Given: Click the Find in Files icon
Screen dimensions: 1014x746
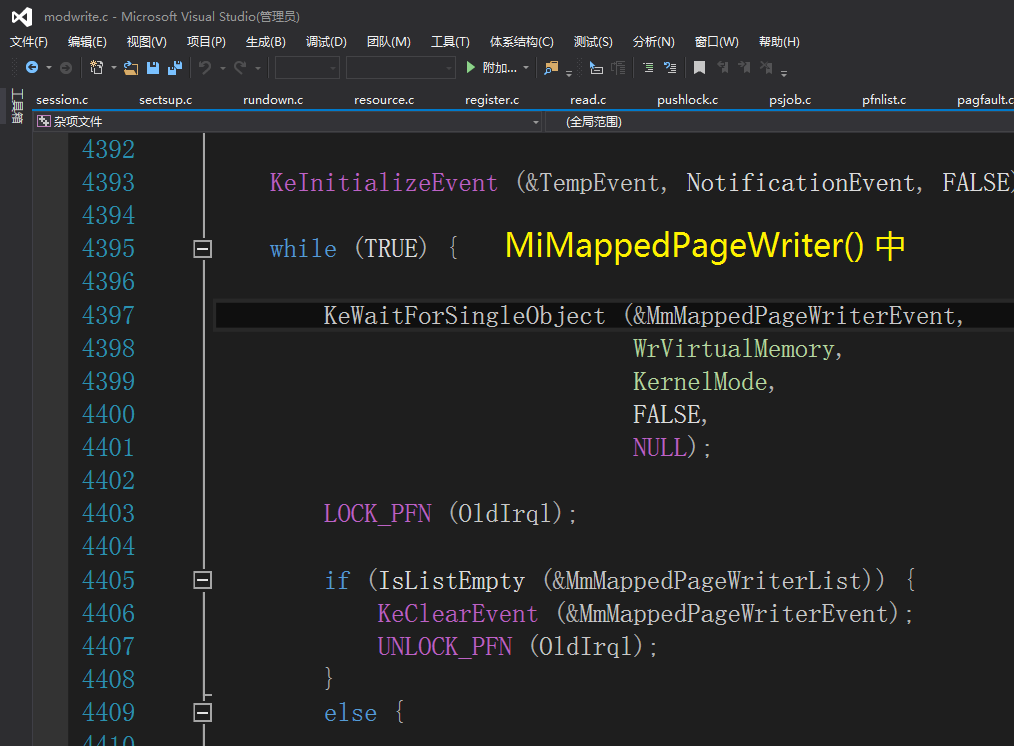Looking at the screenshot, I should pyautogui.click(x=551, y=68).
